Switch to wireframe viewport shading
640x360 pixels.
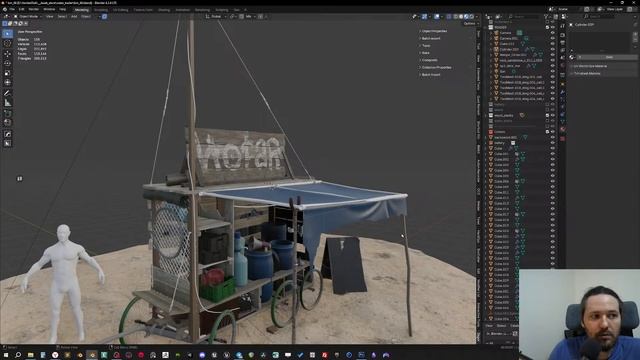[x=456, y=17]
